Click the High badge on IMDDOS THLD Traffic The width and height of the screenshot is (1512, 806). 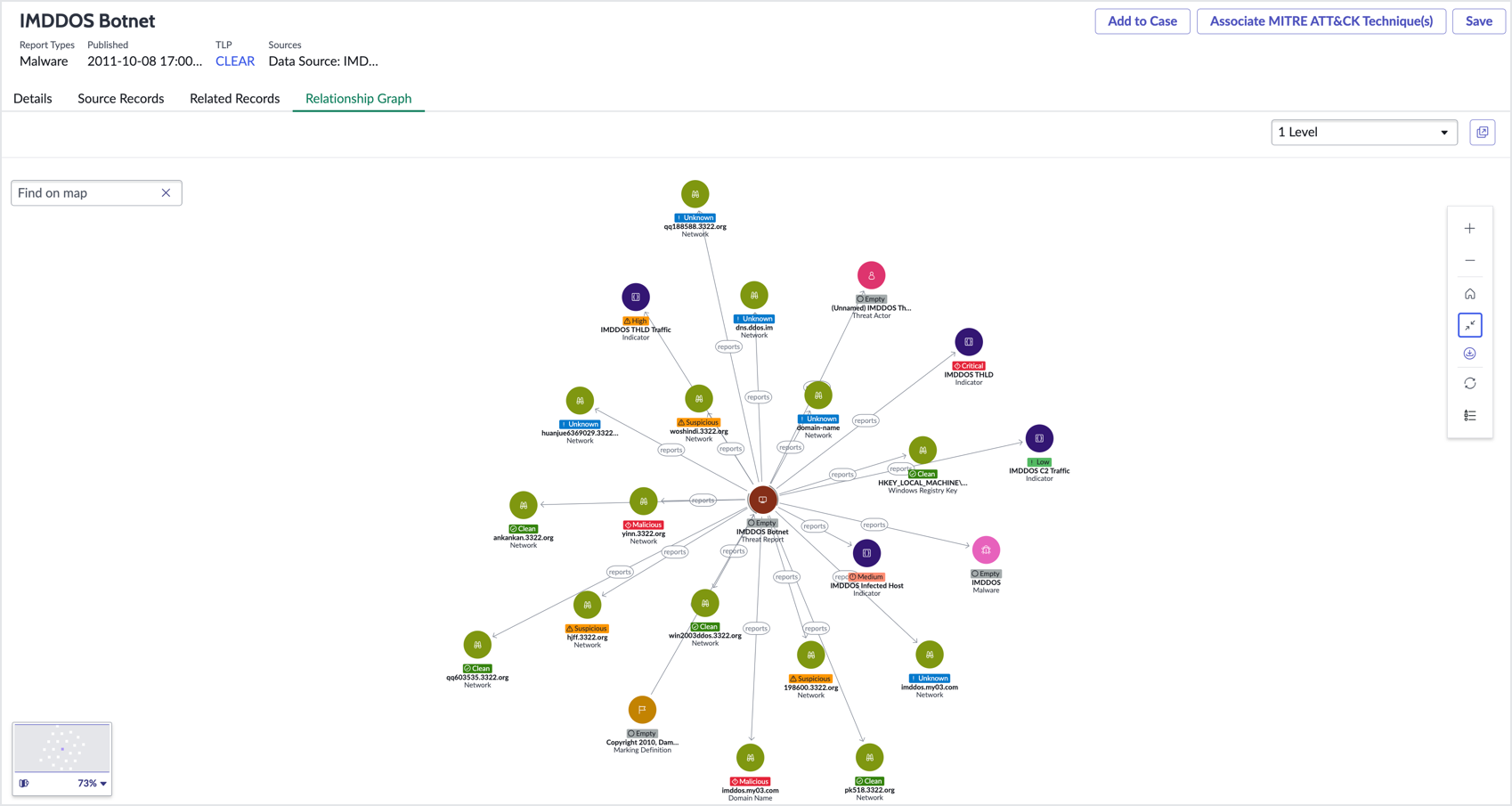[x=636, y=322]
